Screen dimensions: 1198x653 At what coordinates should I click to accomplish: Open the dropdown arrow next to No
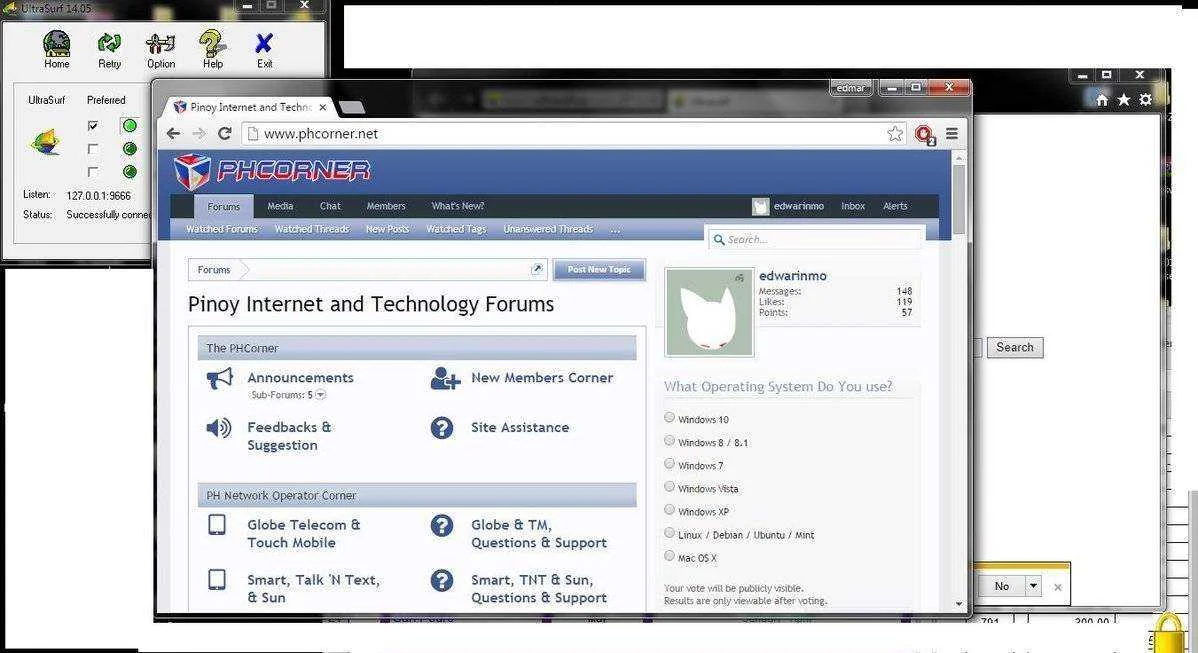coord(1033,586)
